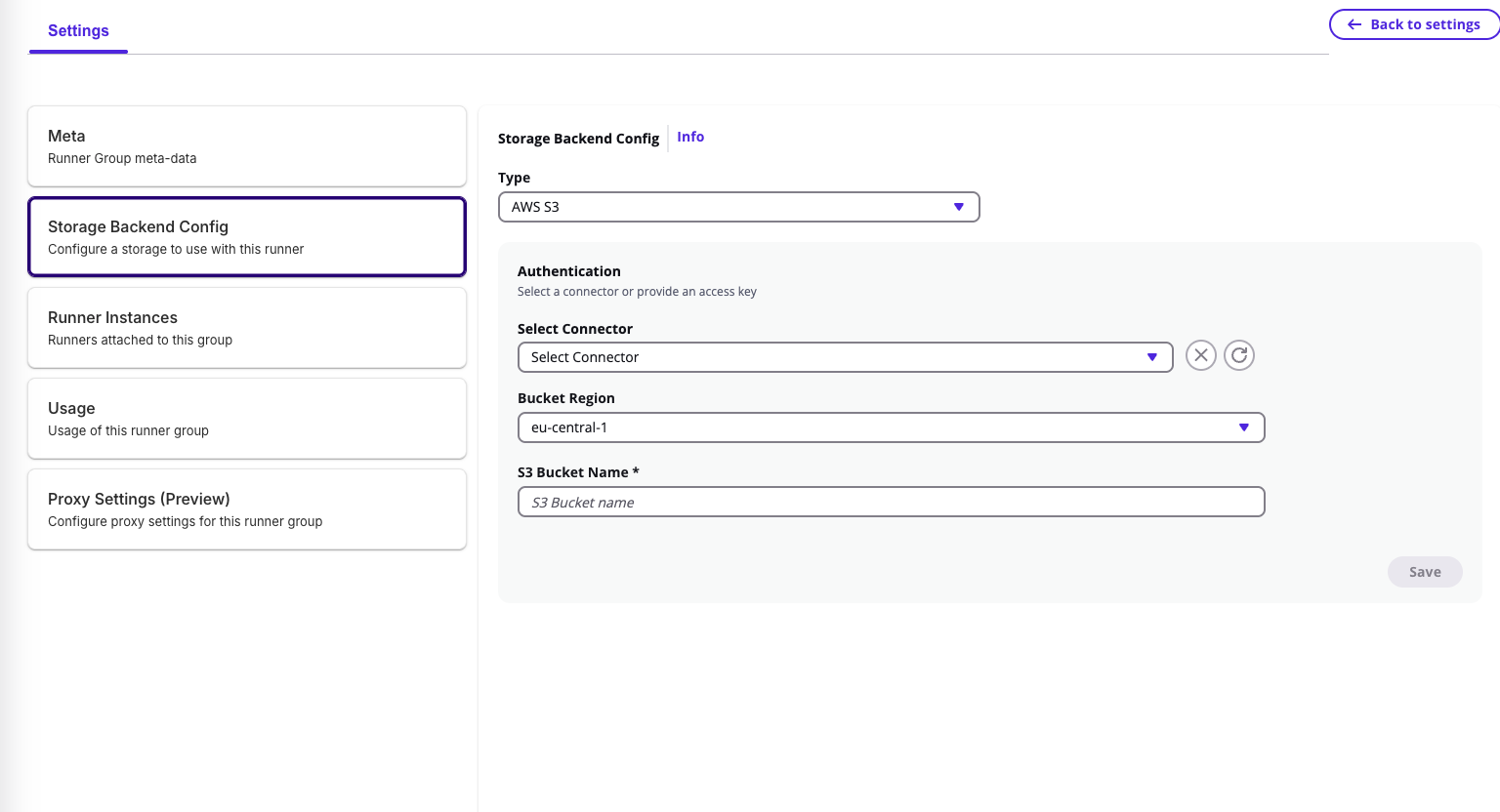Click the circular X clear connector icon
Image resolution: width=1500 pixels, height=812 pixels.
[1200, 355]
